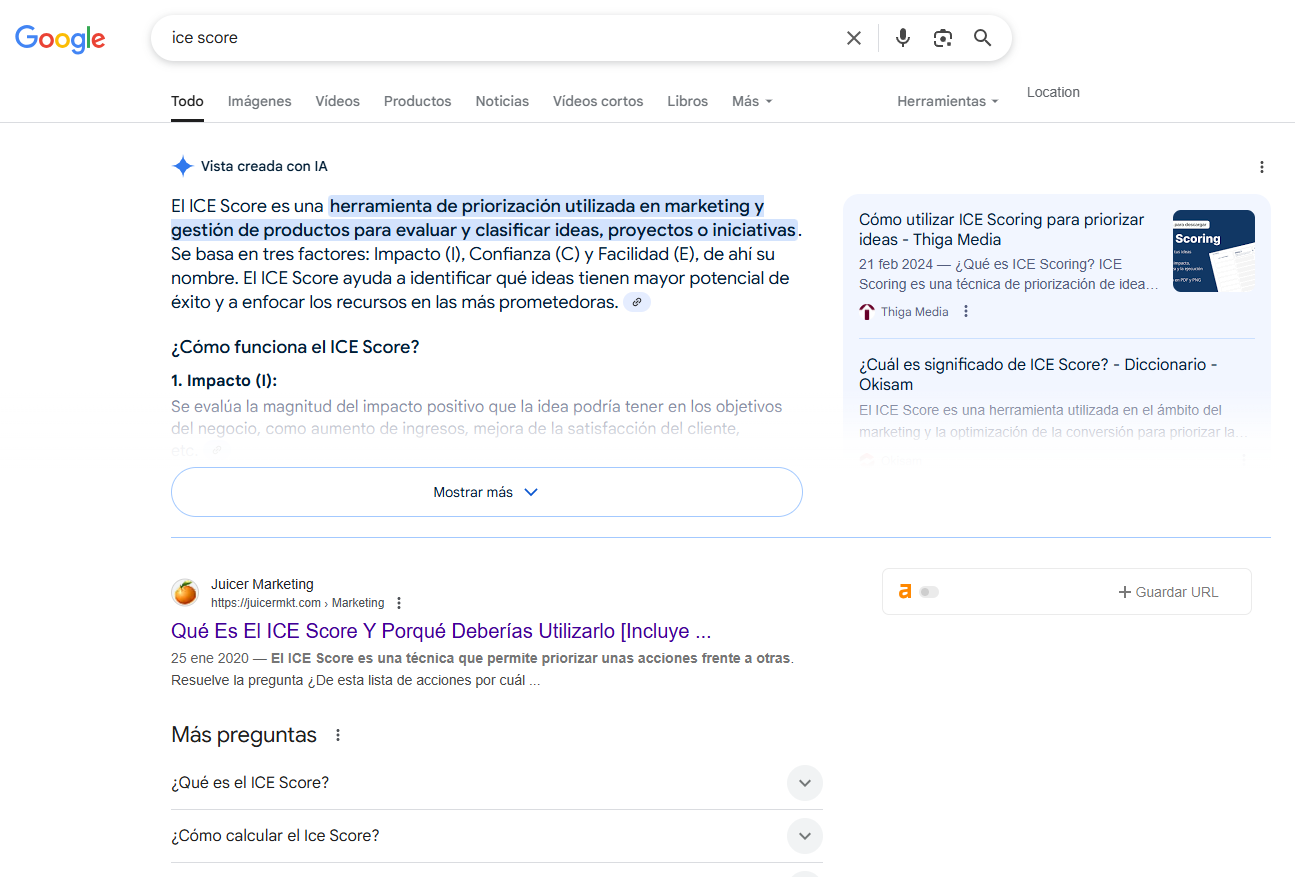Switch to the Imágenes tab

(x=260, y=101)
